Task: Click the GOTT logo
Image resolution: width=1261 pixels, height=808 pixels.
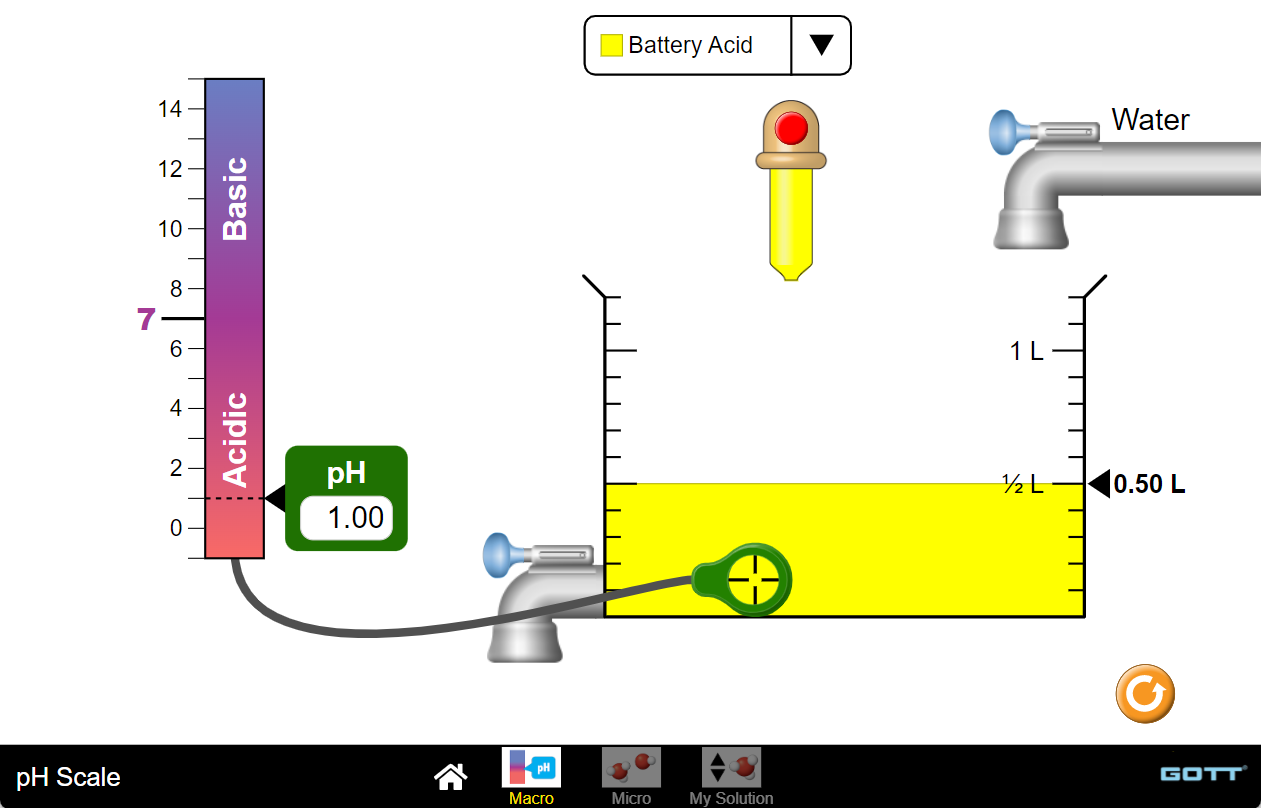Action: (x=1203, y=774)
